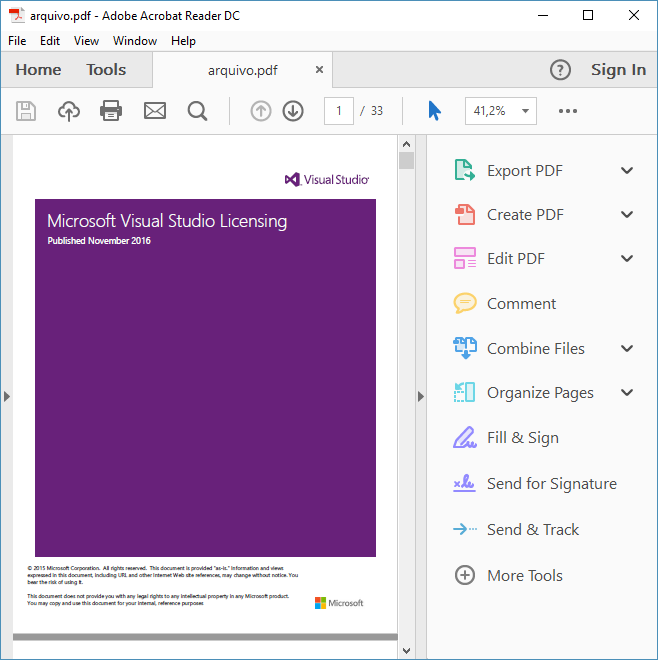Click the vertical scrollbar thumb

pyautogui.click(x=406, y=160)
